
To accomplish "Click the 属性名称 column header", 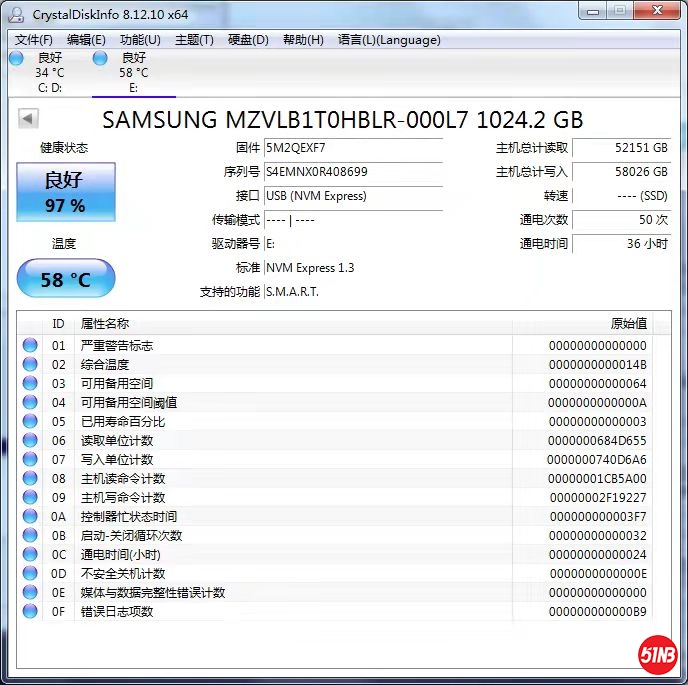I will 105,324.
